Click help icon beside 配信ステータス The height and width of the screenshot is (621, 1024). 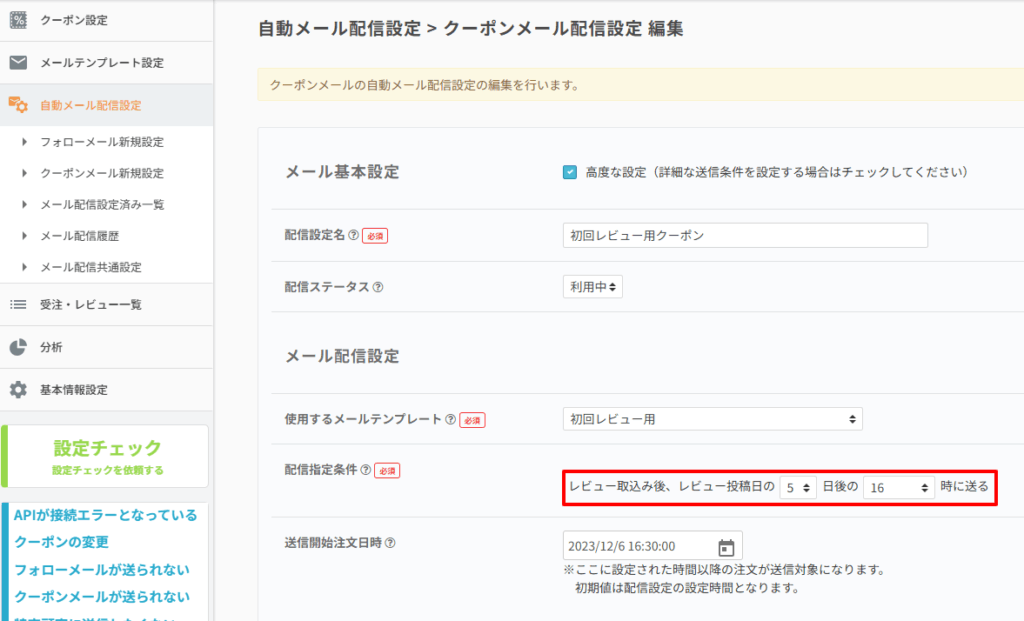click(377, 287)
